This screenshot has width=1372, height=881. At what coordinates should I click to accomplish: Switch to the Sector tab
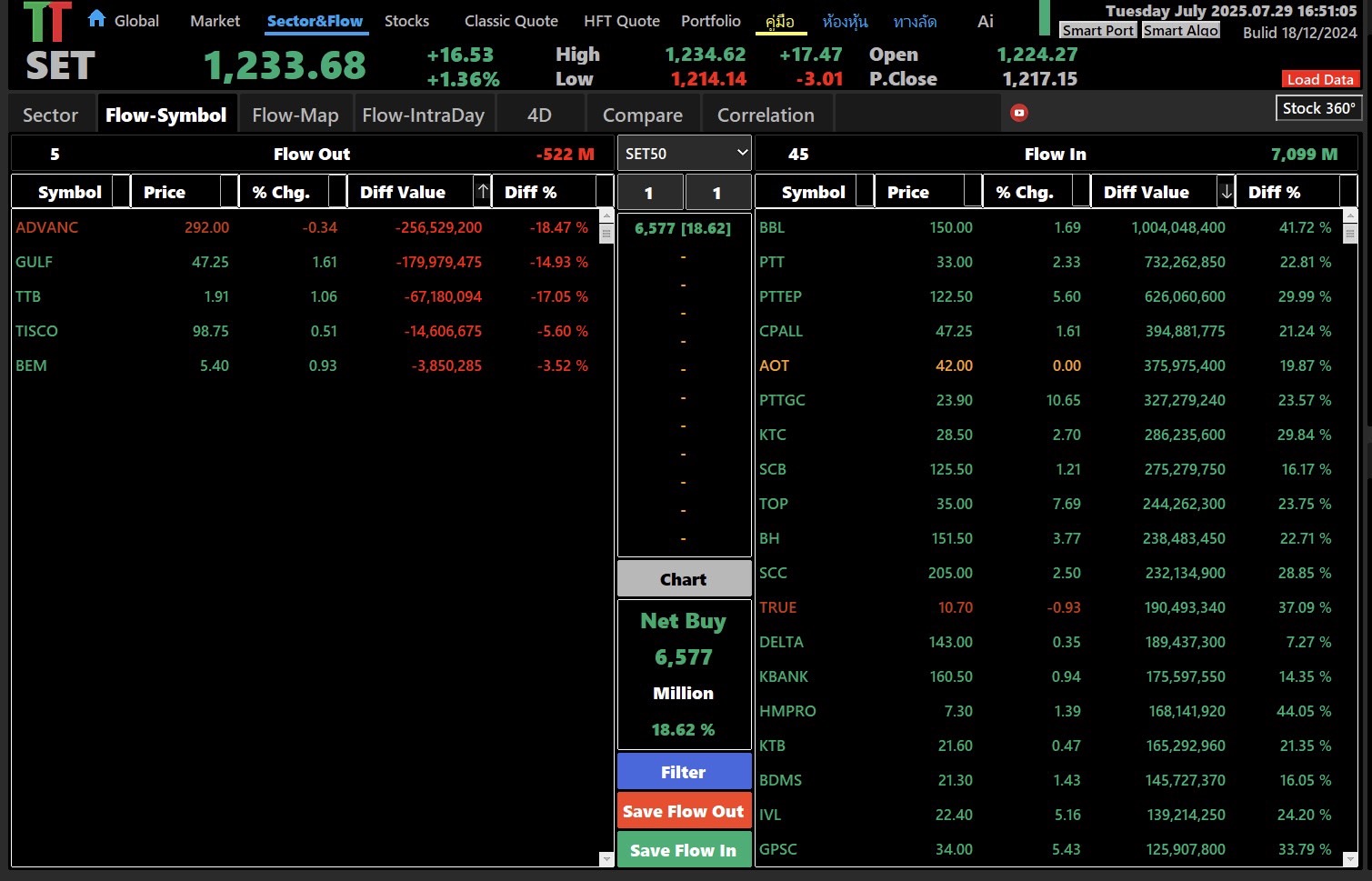(51, 115)
